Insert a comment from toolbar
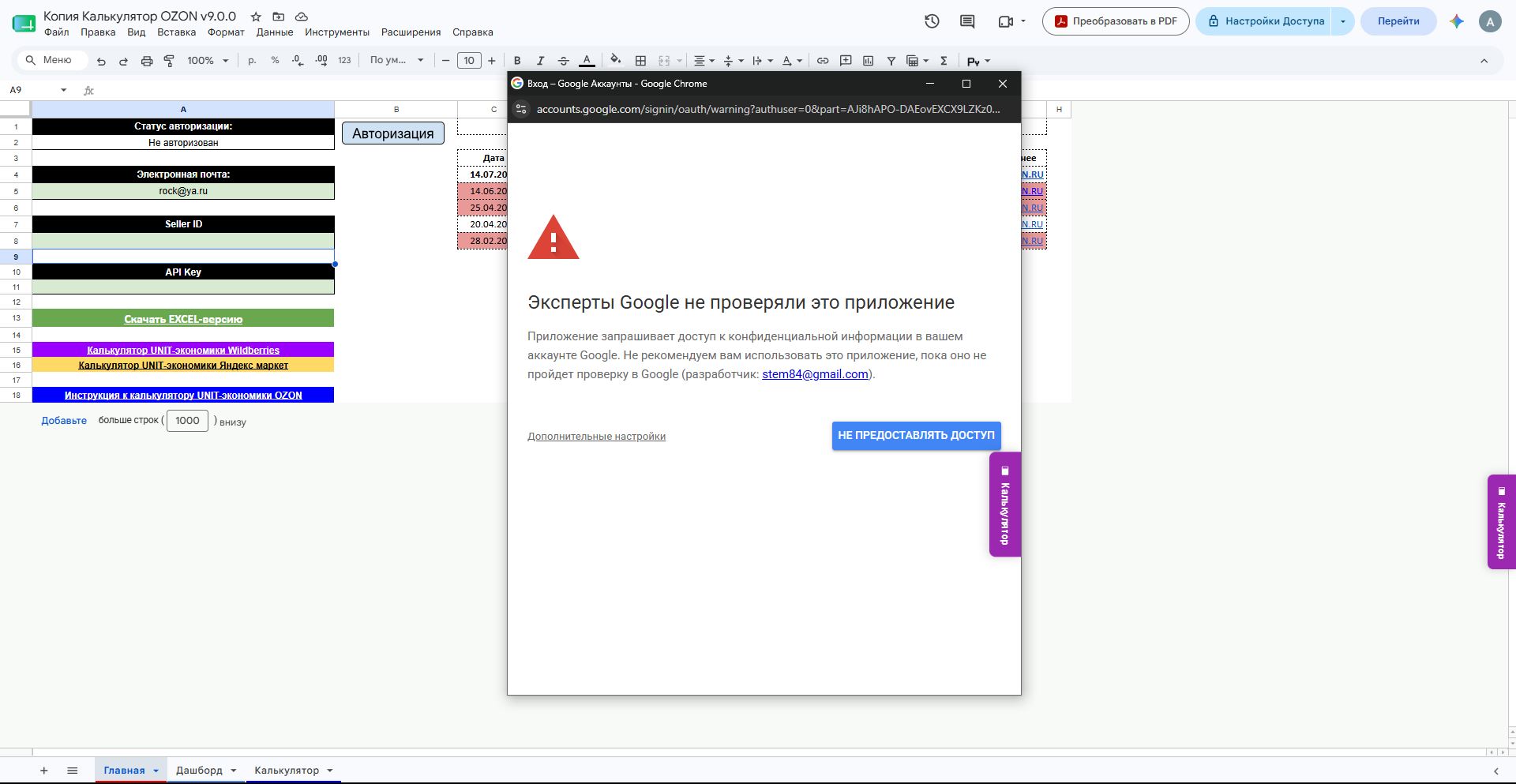 click(x=846, y=61)
